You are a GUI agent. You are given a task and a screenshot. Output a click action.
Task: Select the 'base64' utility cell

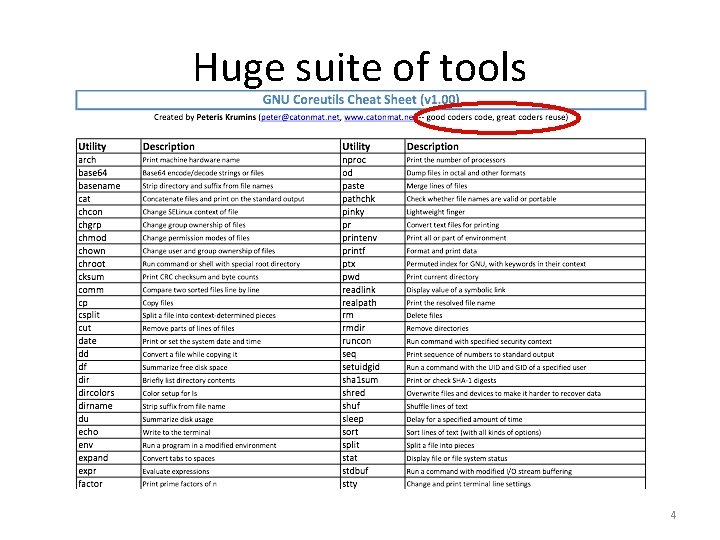point(108,173)
